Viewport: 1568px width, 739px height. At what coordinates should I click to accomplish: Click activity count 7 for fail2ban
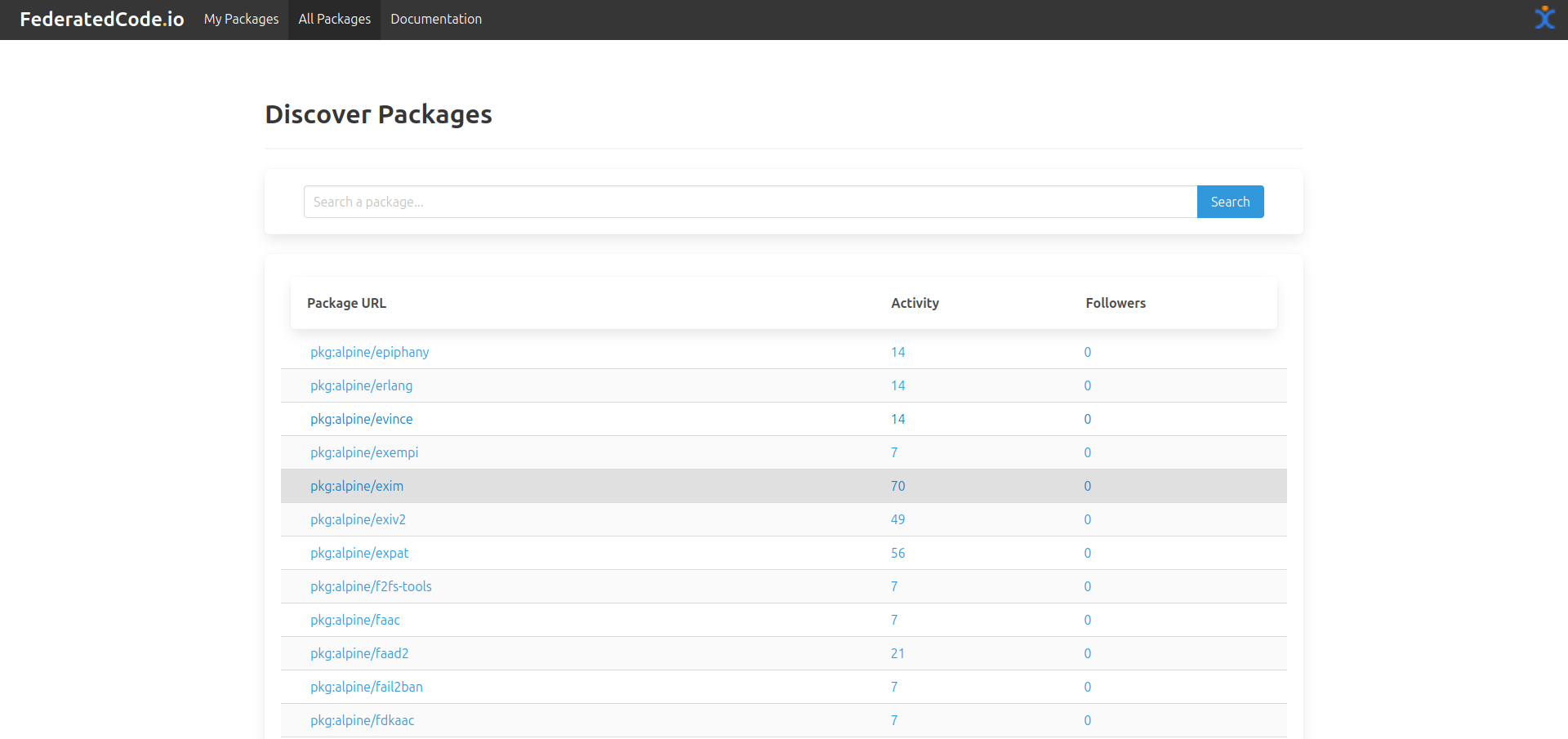pyautogui.click(x=894, y=687)
